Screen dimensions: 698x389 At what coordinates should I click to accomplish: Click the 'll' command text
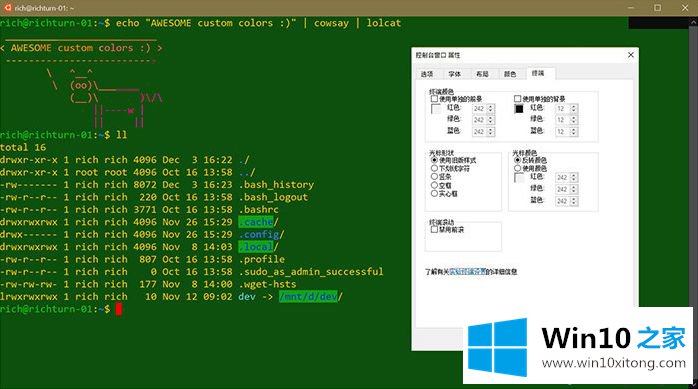[122, 135]
